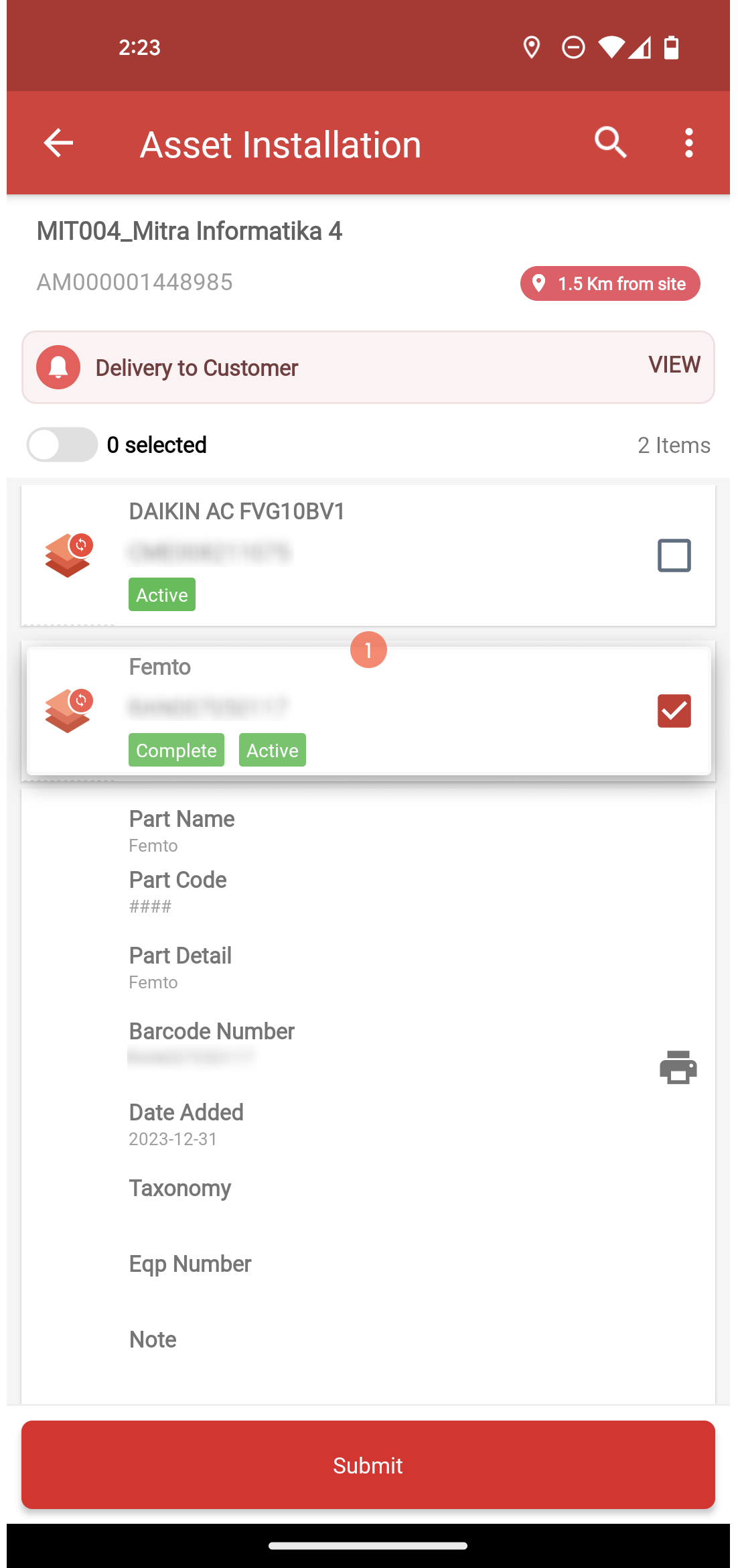Check the DAIKIN AC FVG10BV1 checkbox
The width and height of the screenshot is (738, 1568).
tap(674, 556)
